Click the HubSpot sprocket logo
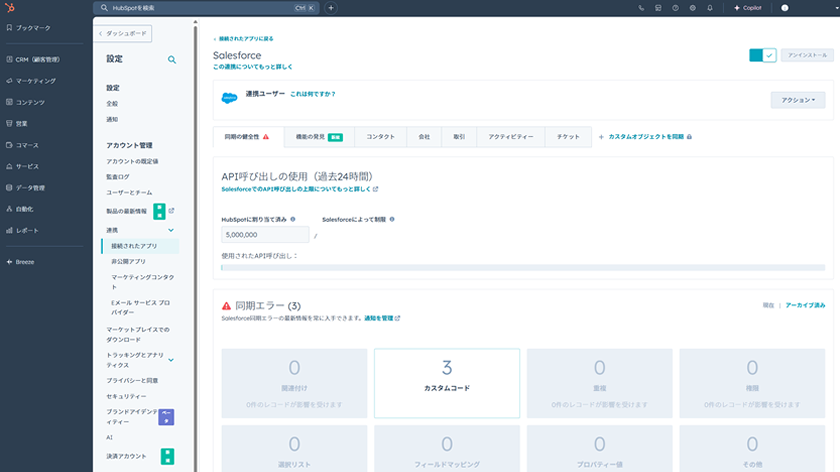840x472 pixels. [x=10, y=8]
